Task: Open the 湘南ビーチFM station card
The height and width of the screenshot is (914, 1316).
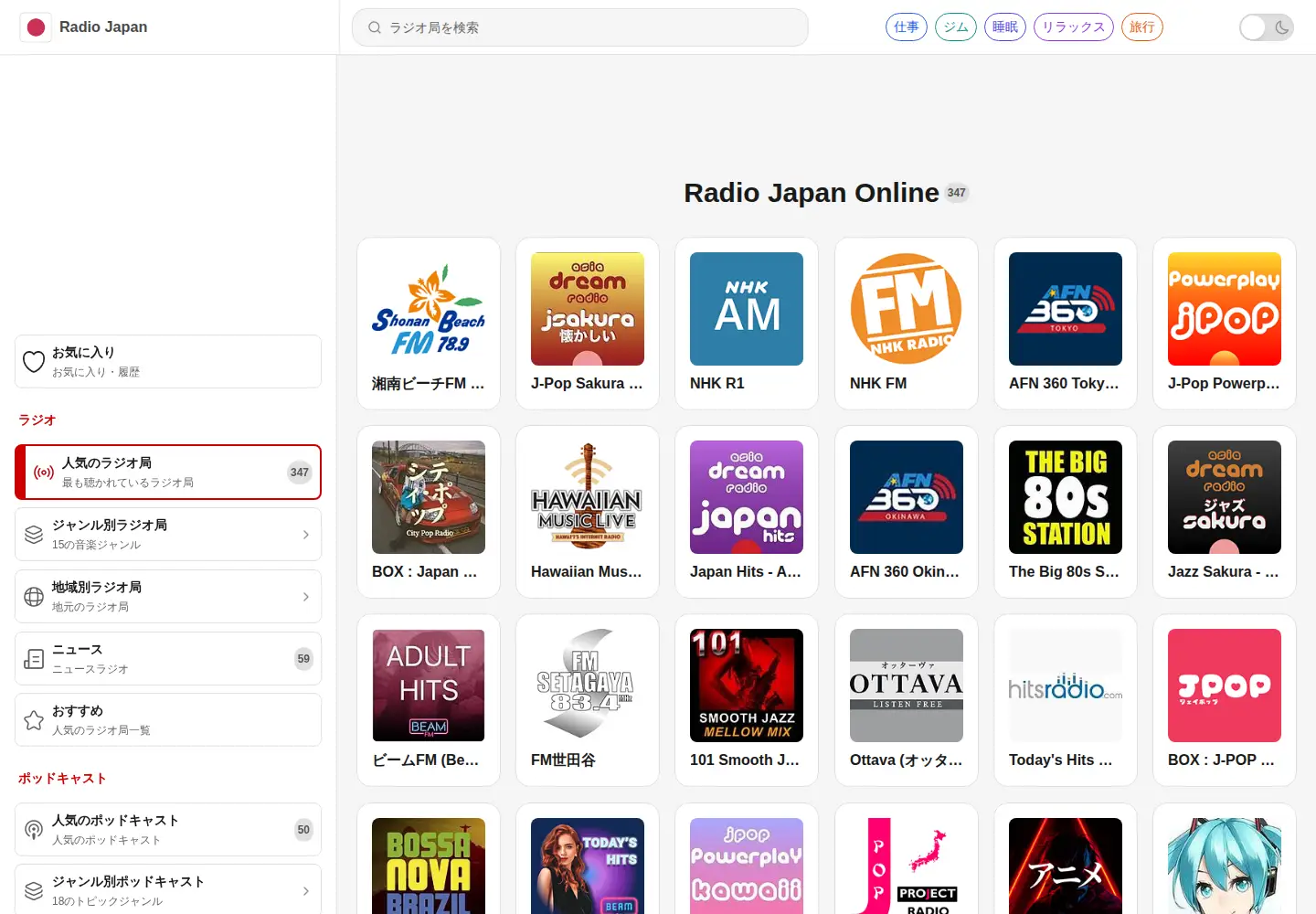Action: point(429,324)
